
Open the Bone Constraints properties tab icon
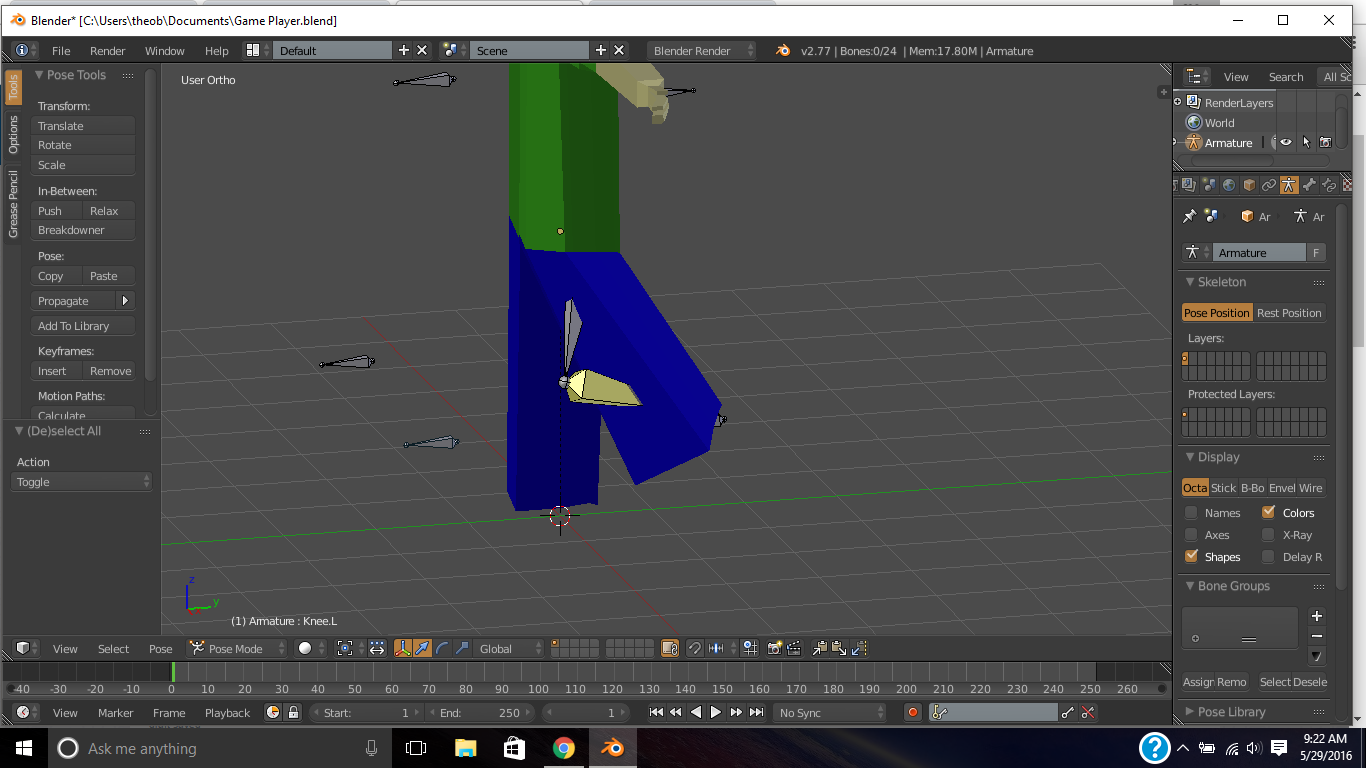(1329, 185)
